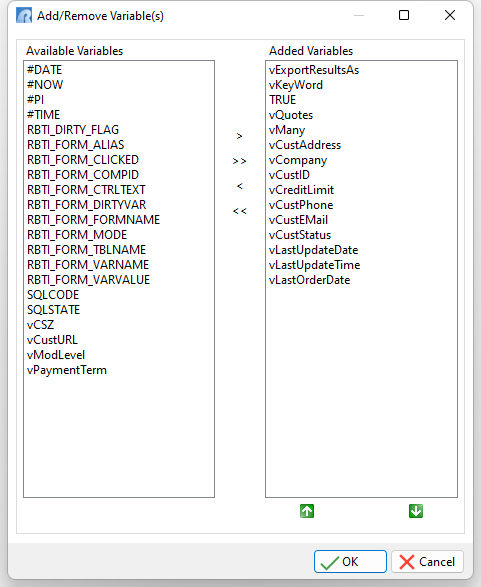Select #DATE in Available Variables

(44, 70)
